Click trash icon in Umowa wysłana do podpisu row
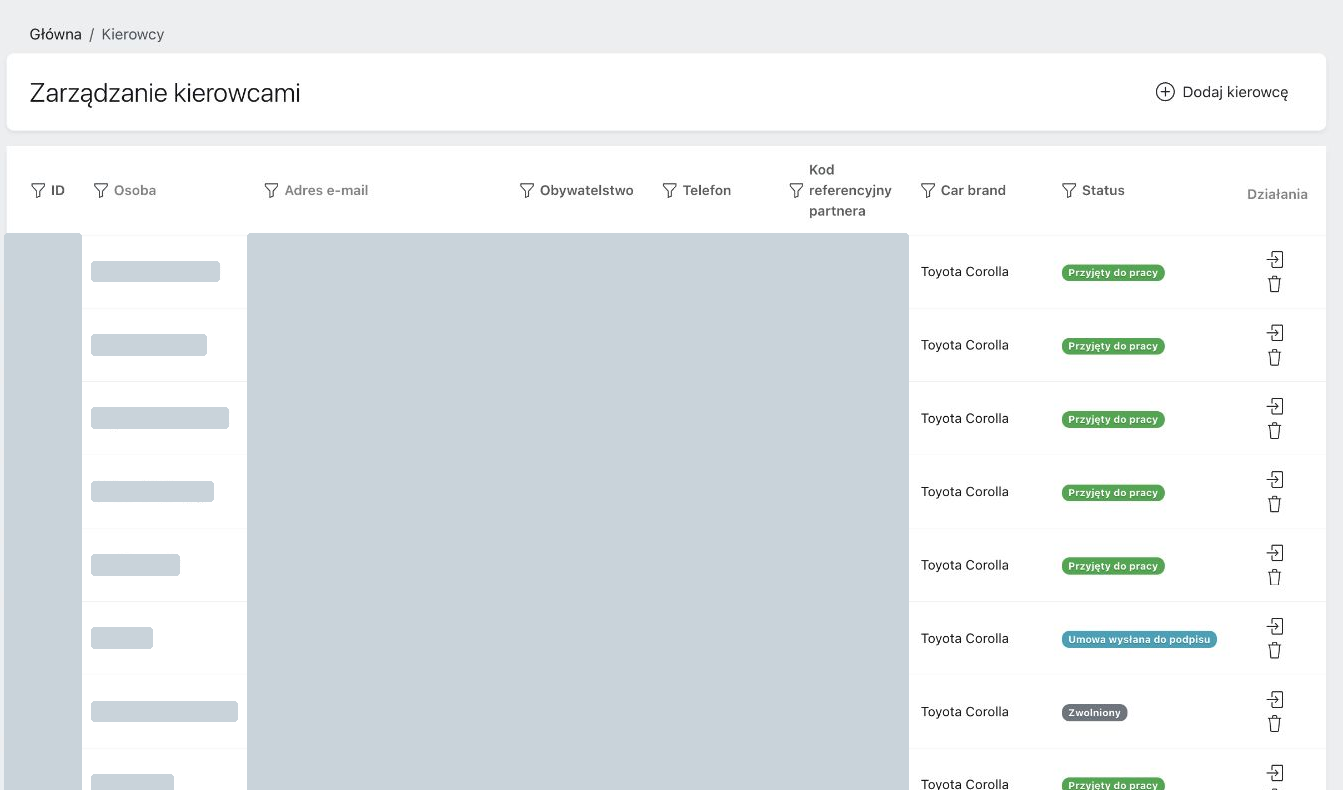1343x790 pixels. (x=1275, y=650)
